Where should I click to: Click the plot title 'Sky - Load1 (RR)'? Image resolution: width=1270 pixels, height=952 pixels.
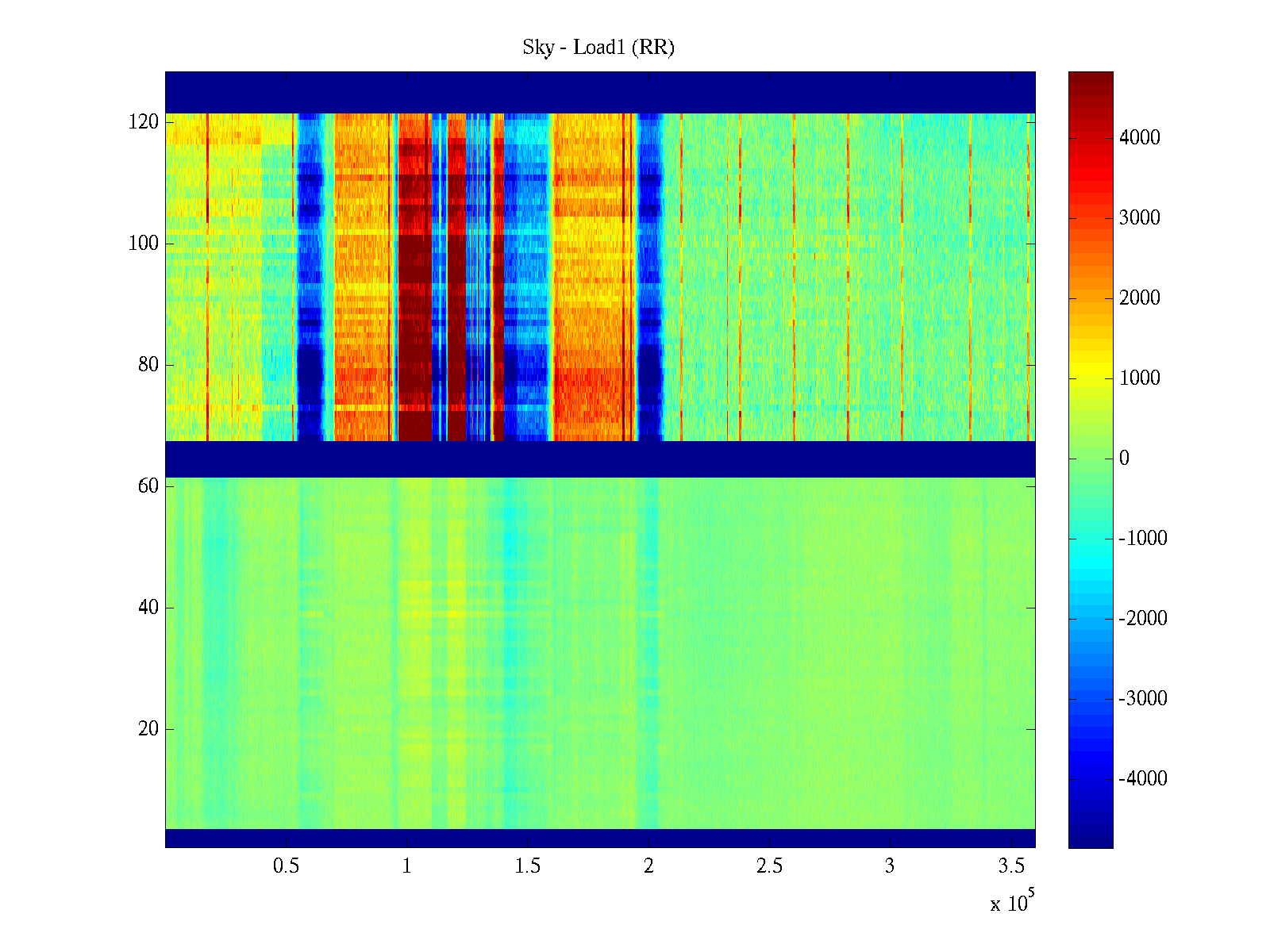coord(598,48)
